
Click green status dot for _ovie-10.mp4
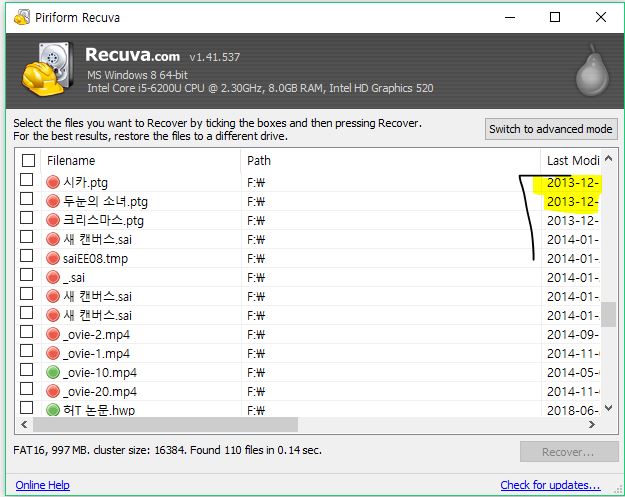coord(53,372)
